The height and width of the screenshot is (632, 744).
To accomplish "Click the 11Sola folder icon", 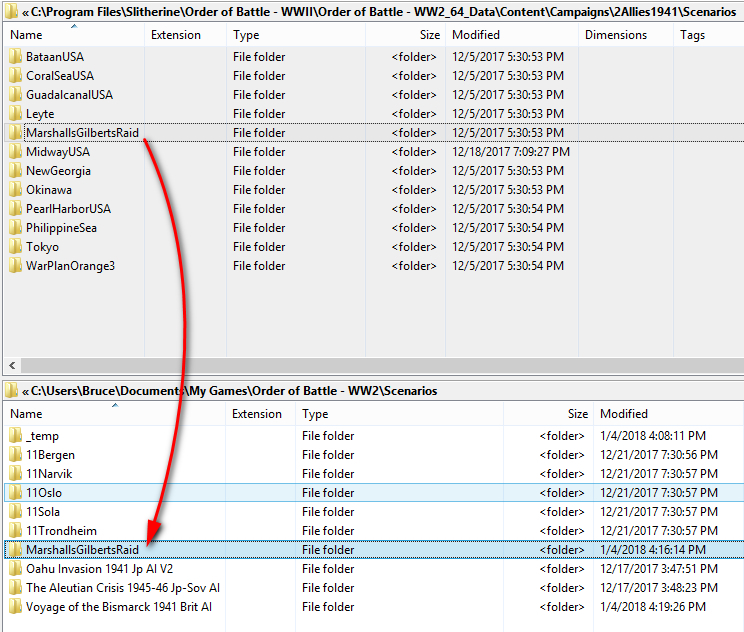I will (16, 511).
